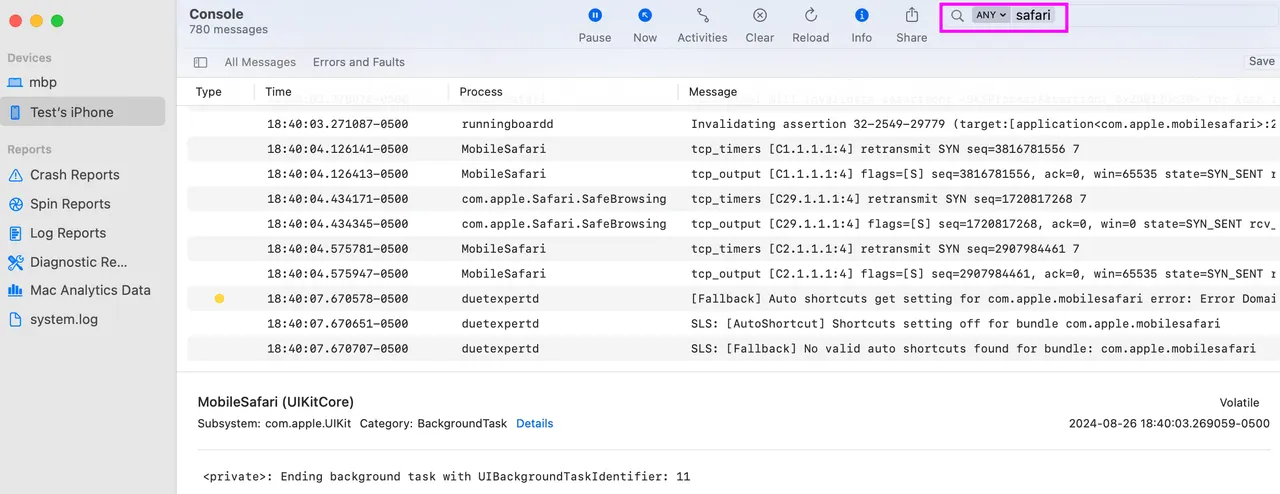This screenshot has height=494, width=1280.
Task: Open the Details link for BackgroundTask
Action: (535, 424)
